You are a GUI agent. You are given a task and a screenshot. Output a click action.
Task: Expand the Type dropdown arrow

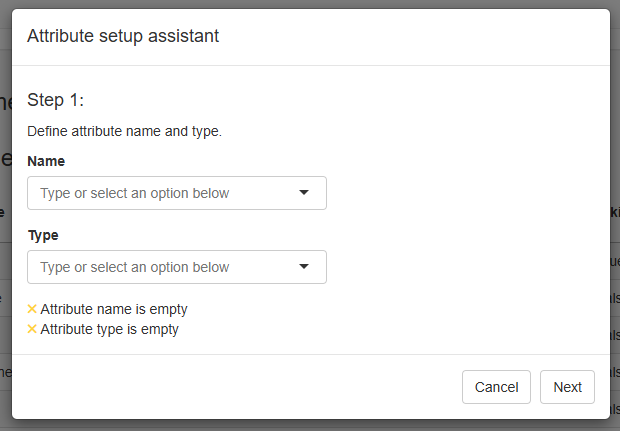pos(304,267)
